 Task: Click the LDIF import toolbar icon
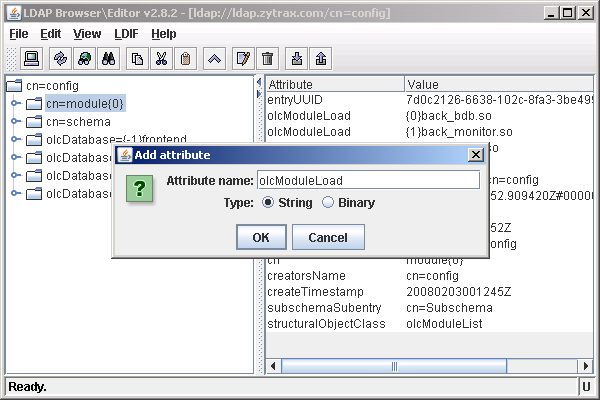point(297,59)
